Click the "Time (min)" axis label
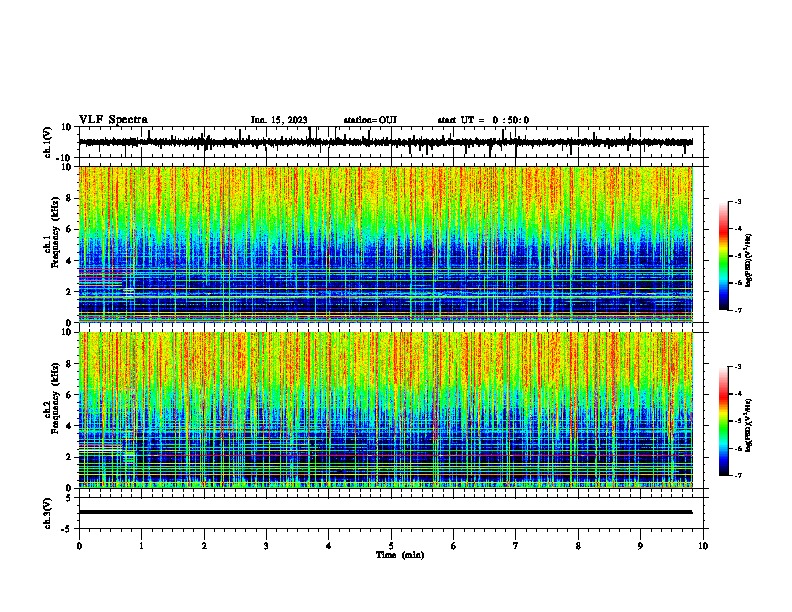Screen dimensions: 792x612 click(x=400, y=555)
